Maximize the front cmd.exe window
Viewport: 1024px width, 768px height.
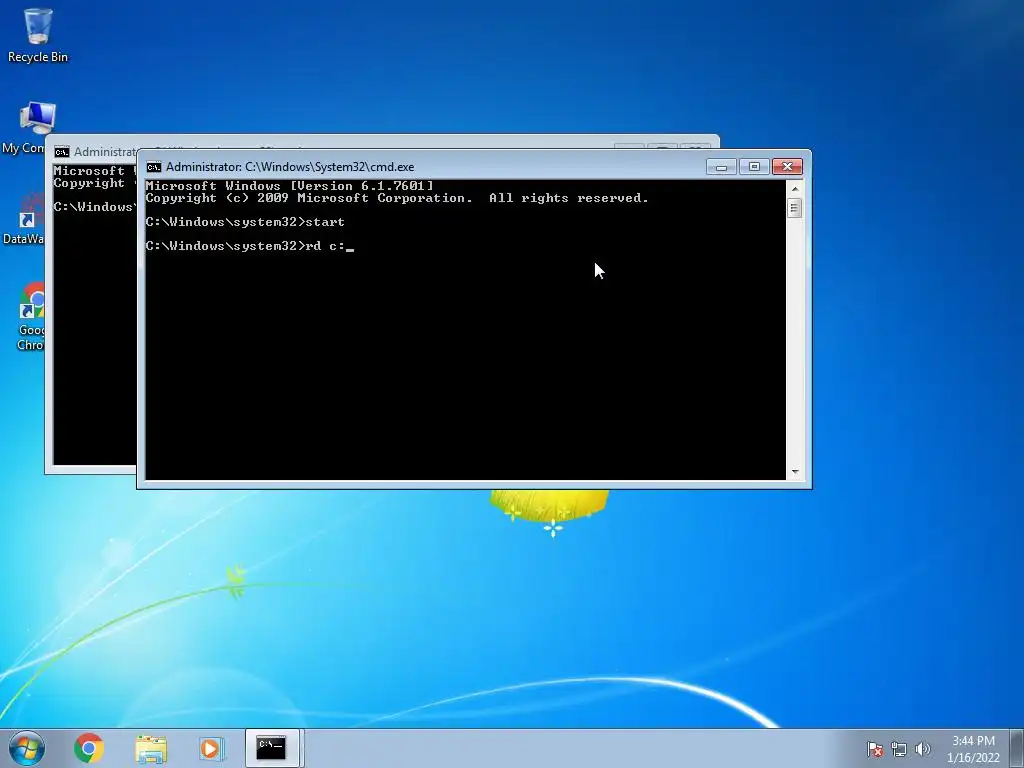[754, 167]
